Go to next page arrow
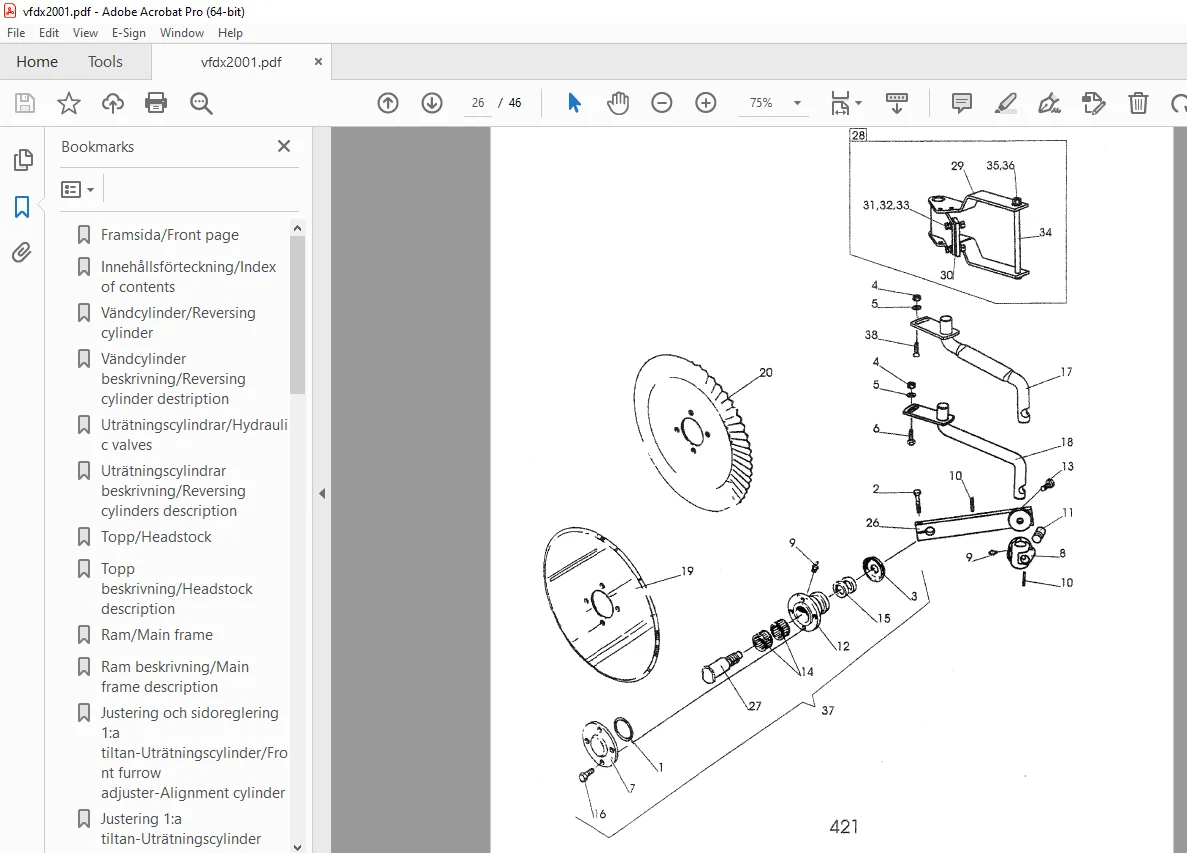This screenshot has width=1187, height=853. (x=431, y=103)
